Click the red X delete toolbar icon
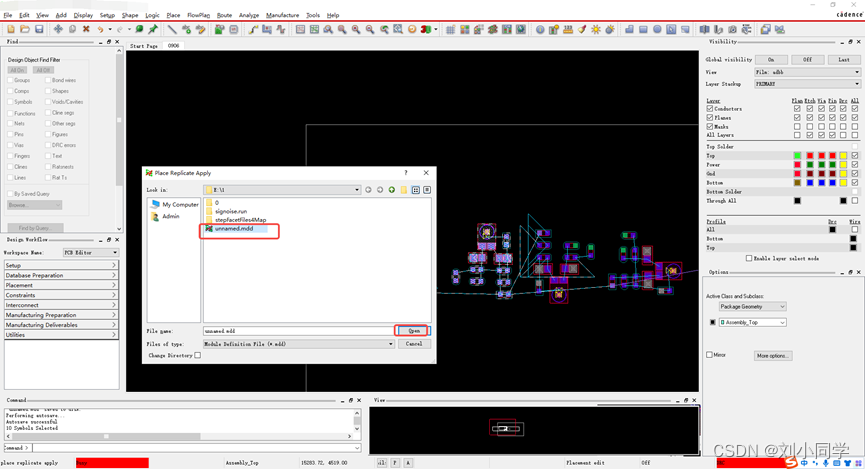 [x=86, y=30]
